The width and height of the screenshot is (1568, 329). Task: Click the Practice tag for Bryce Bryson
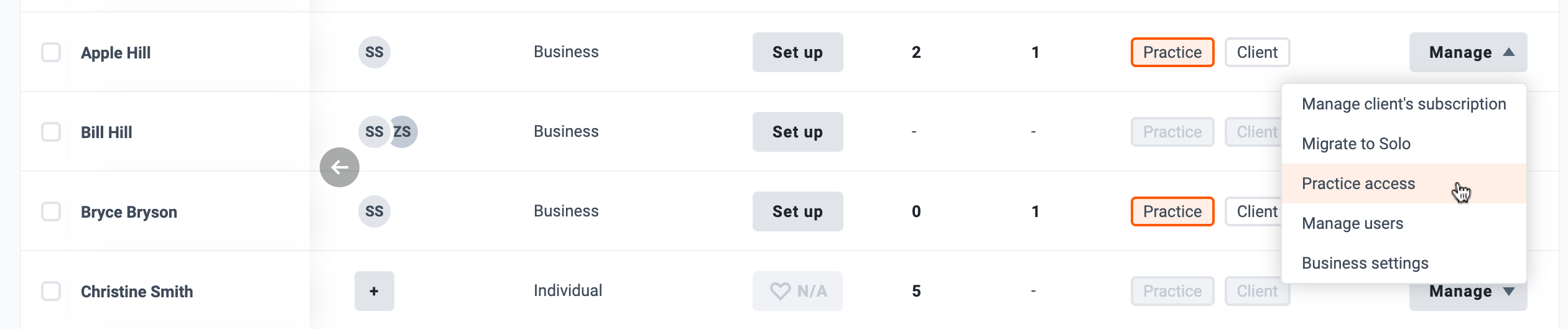coord(1172,211)
